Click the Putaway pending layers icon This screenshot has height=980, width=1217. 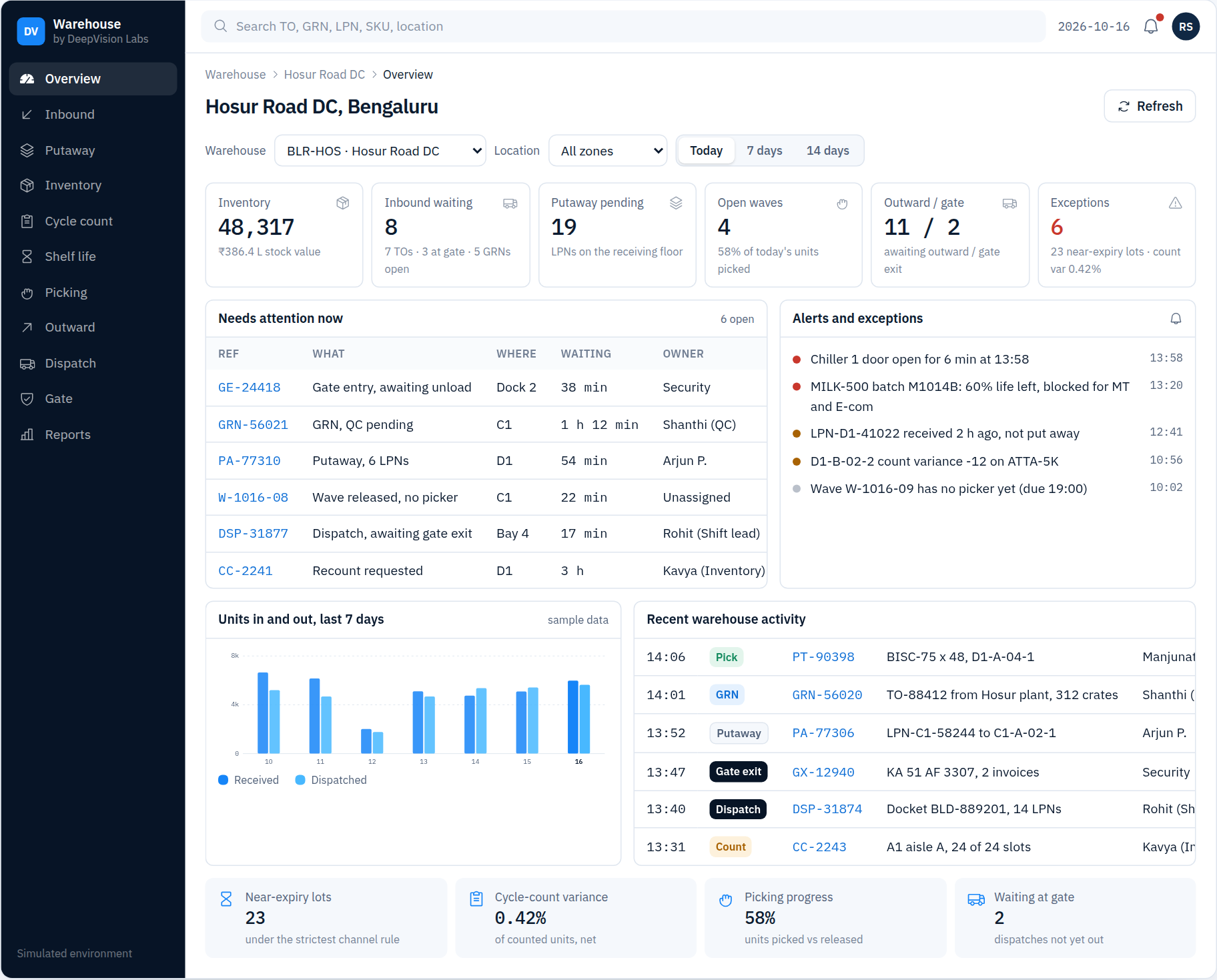(676, 203)
